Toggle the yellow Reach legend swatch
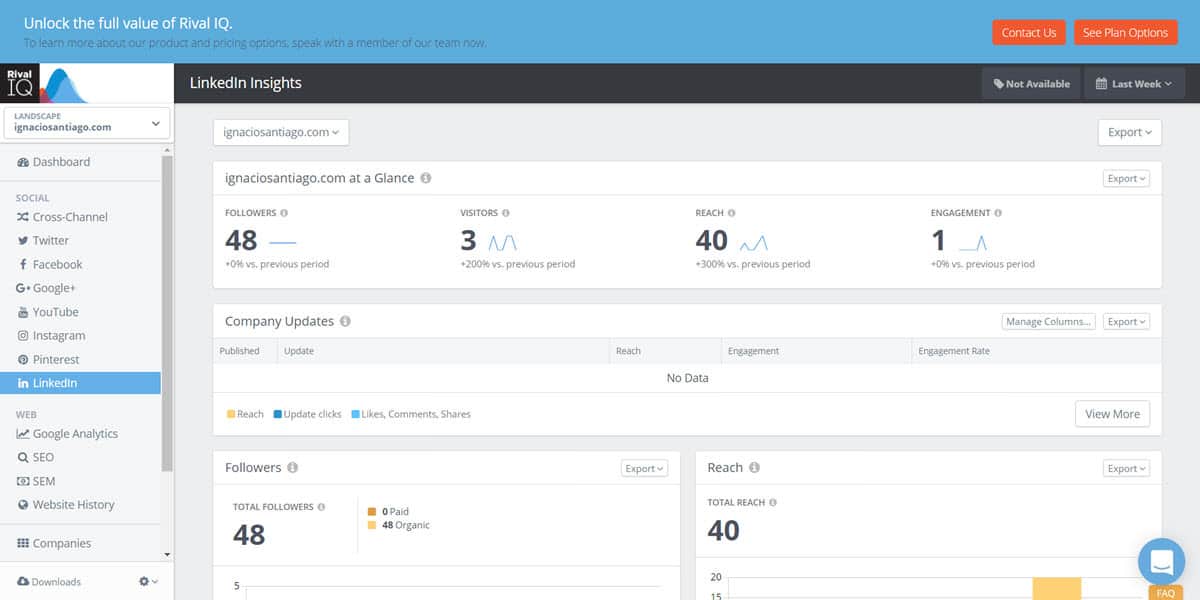 coord(231,414)
